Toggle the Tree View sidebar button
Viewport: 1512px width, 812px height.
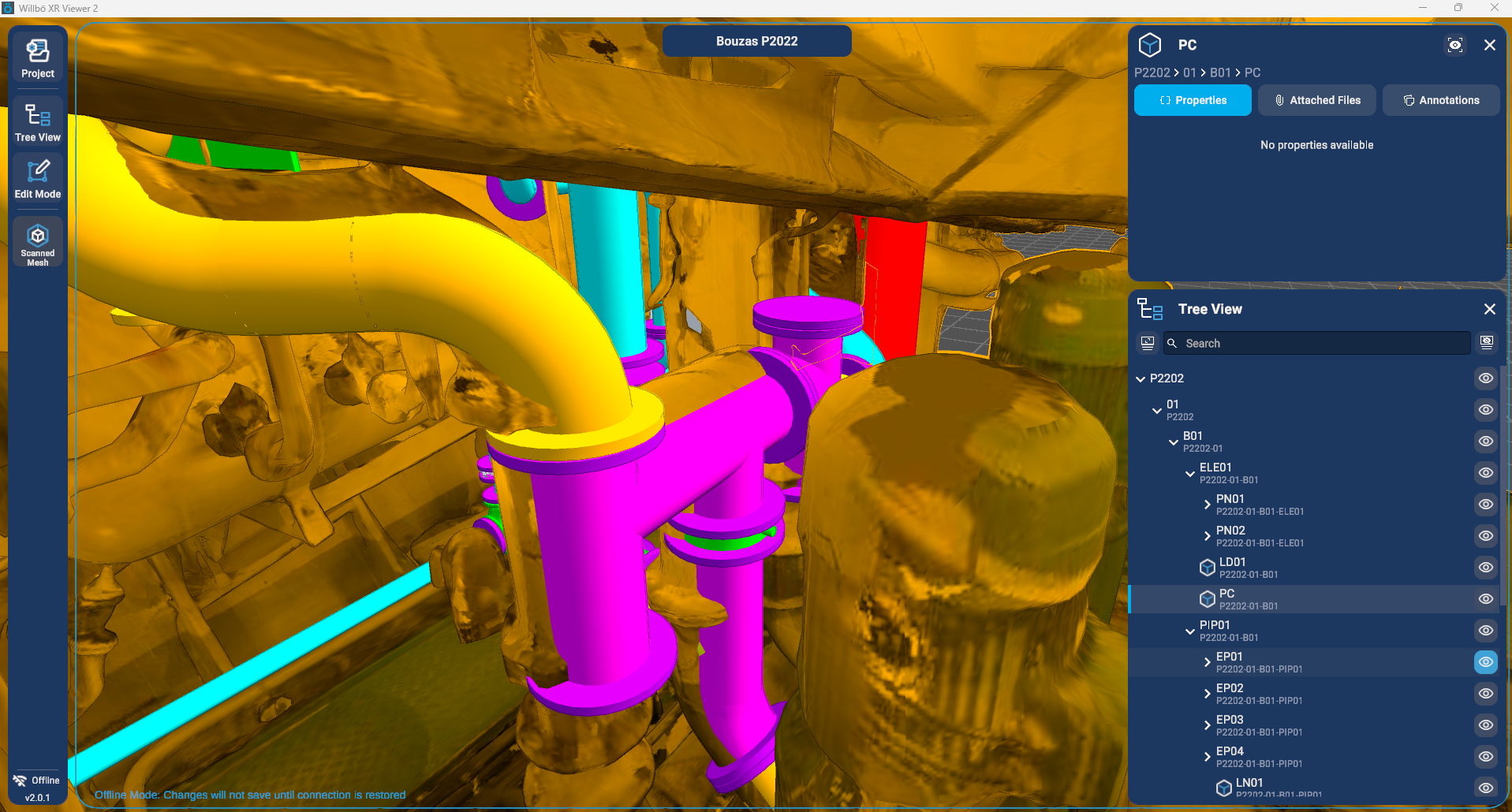pos(38,122)
